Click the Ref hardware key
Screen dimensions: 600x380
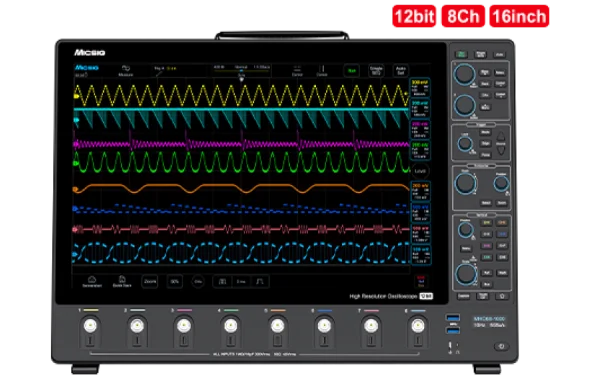[486, 273]
